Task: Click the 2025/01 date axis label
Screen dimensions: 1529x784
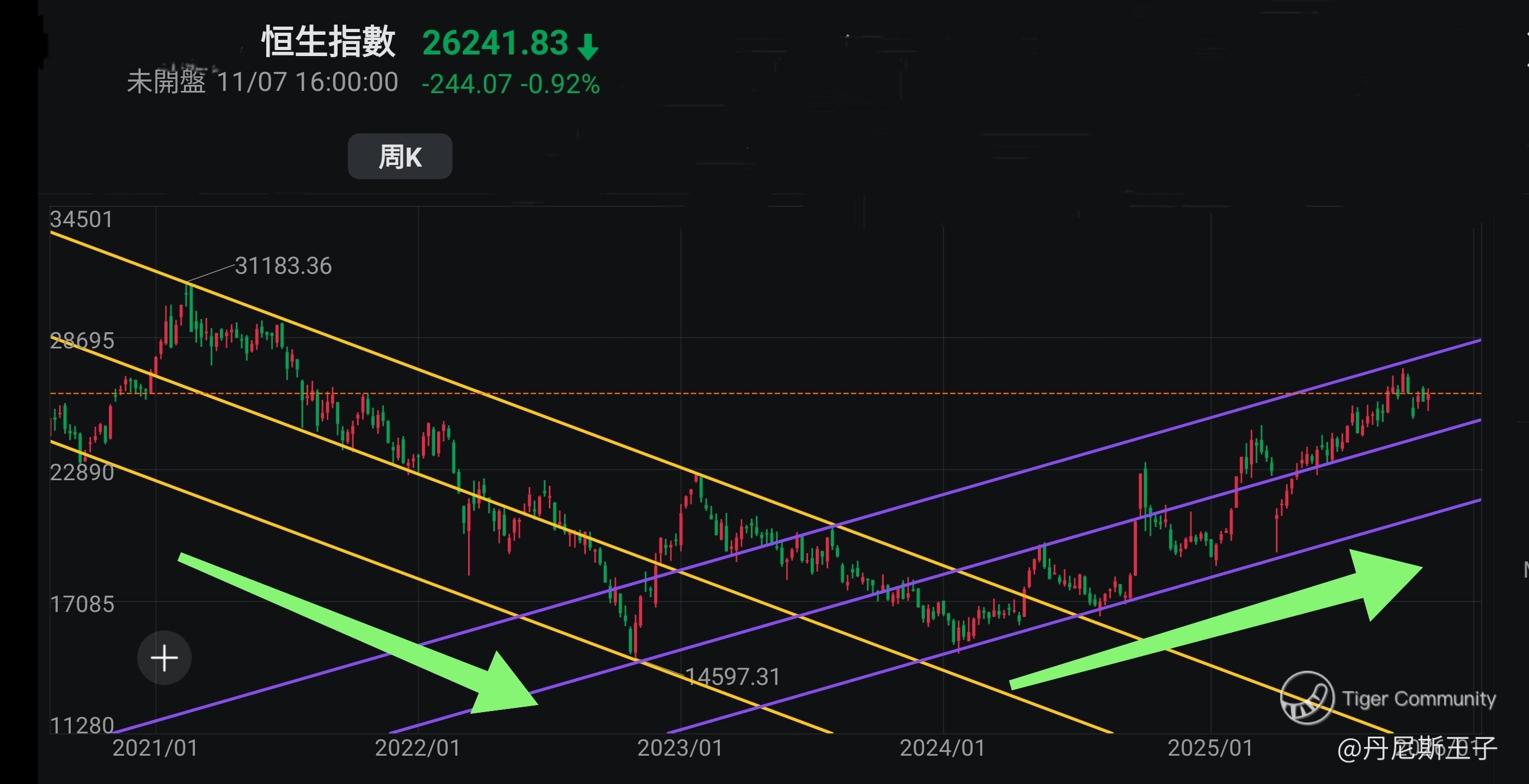Action: 1210,748
